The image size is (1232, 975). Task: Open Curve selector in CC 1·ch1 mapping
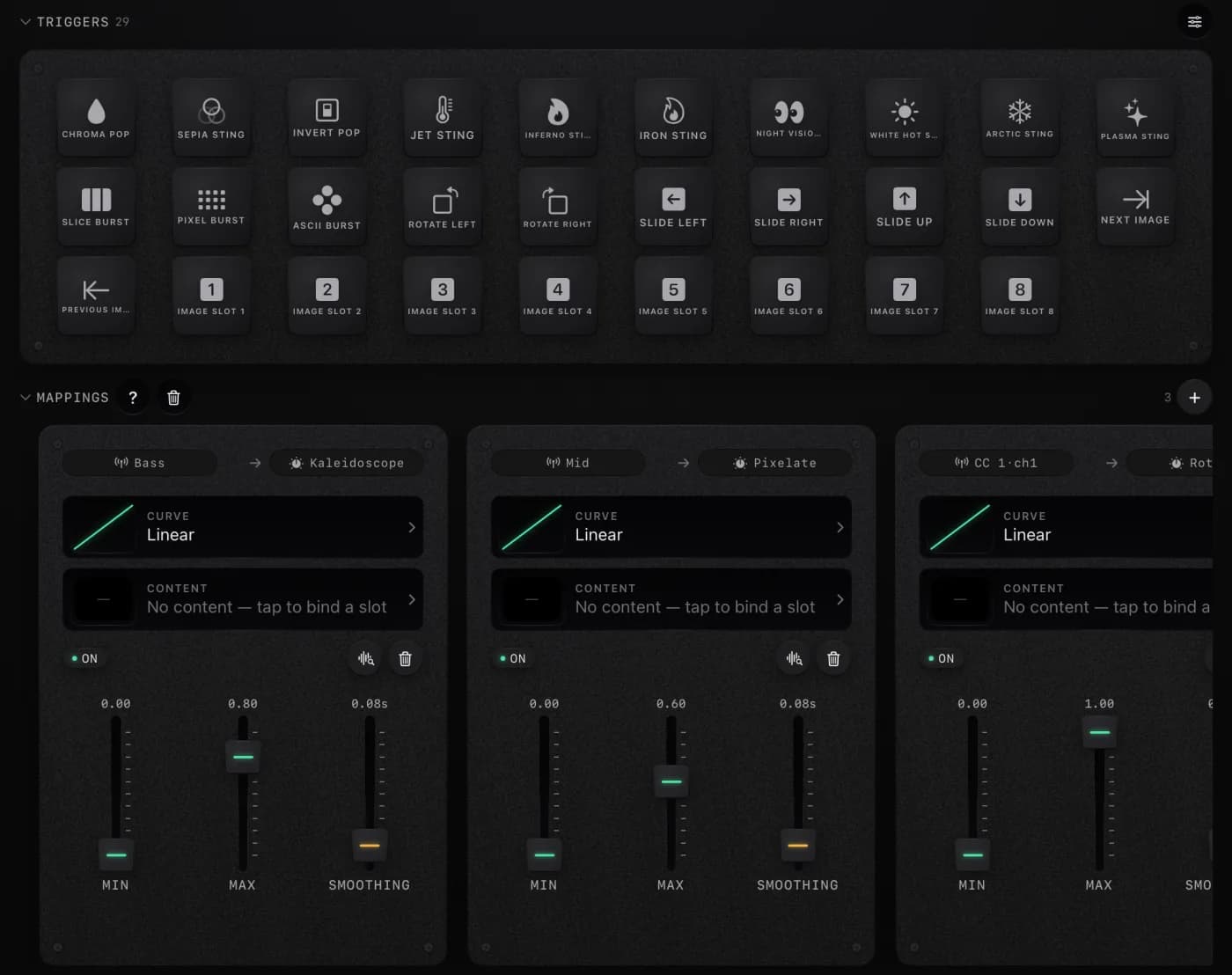pos(1067,527)
